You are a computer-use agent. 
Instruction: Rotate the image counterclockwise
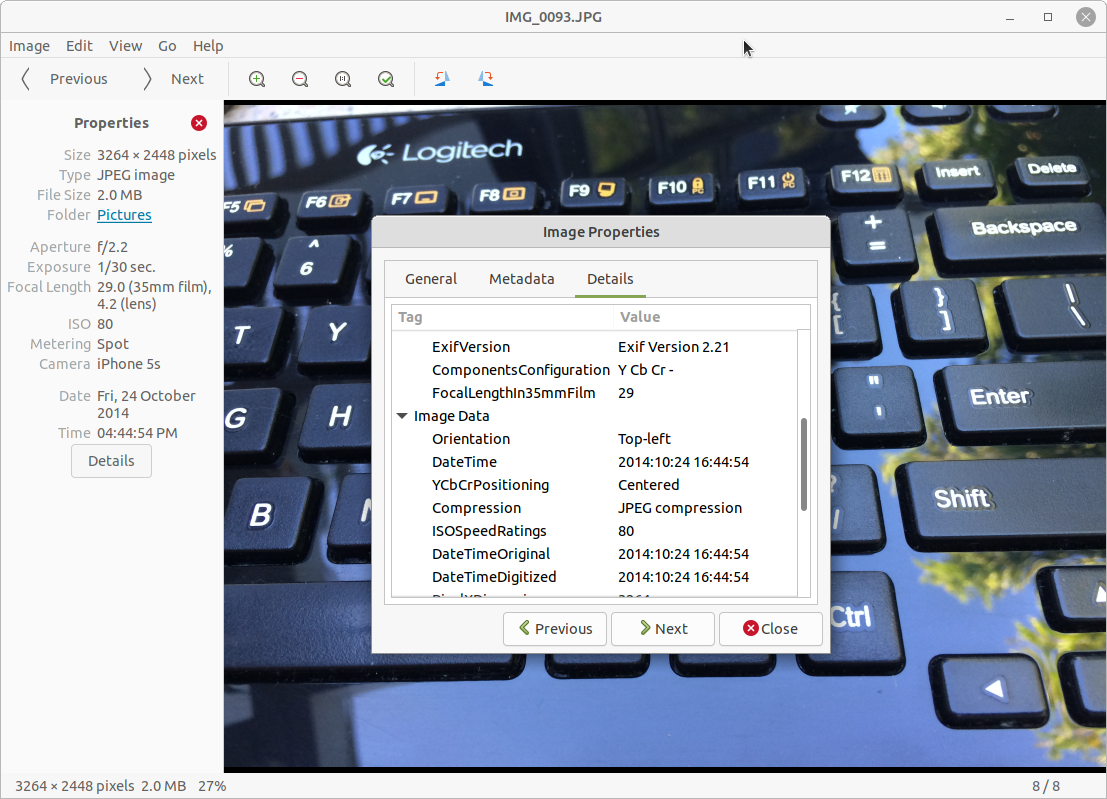(441, 78)
